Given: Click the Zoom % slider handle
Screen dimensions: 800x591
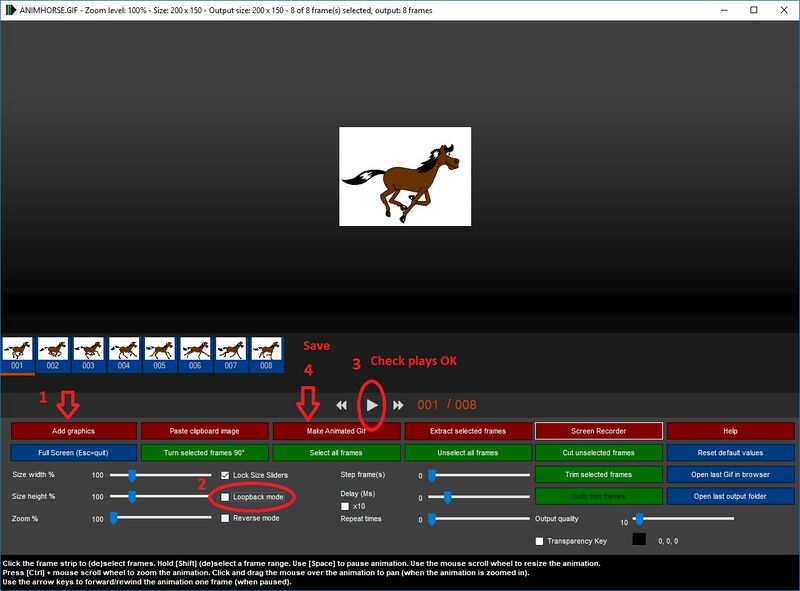Looking at the screenshot, I should pyautogui.click(x=114, y=518).
